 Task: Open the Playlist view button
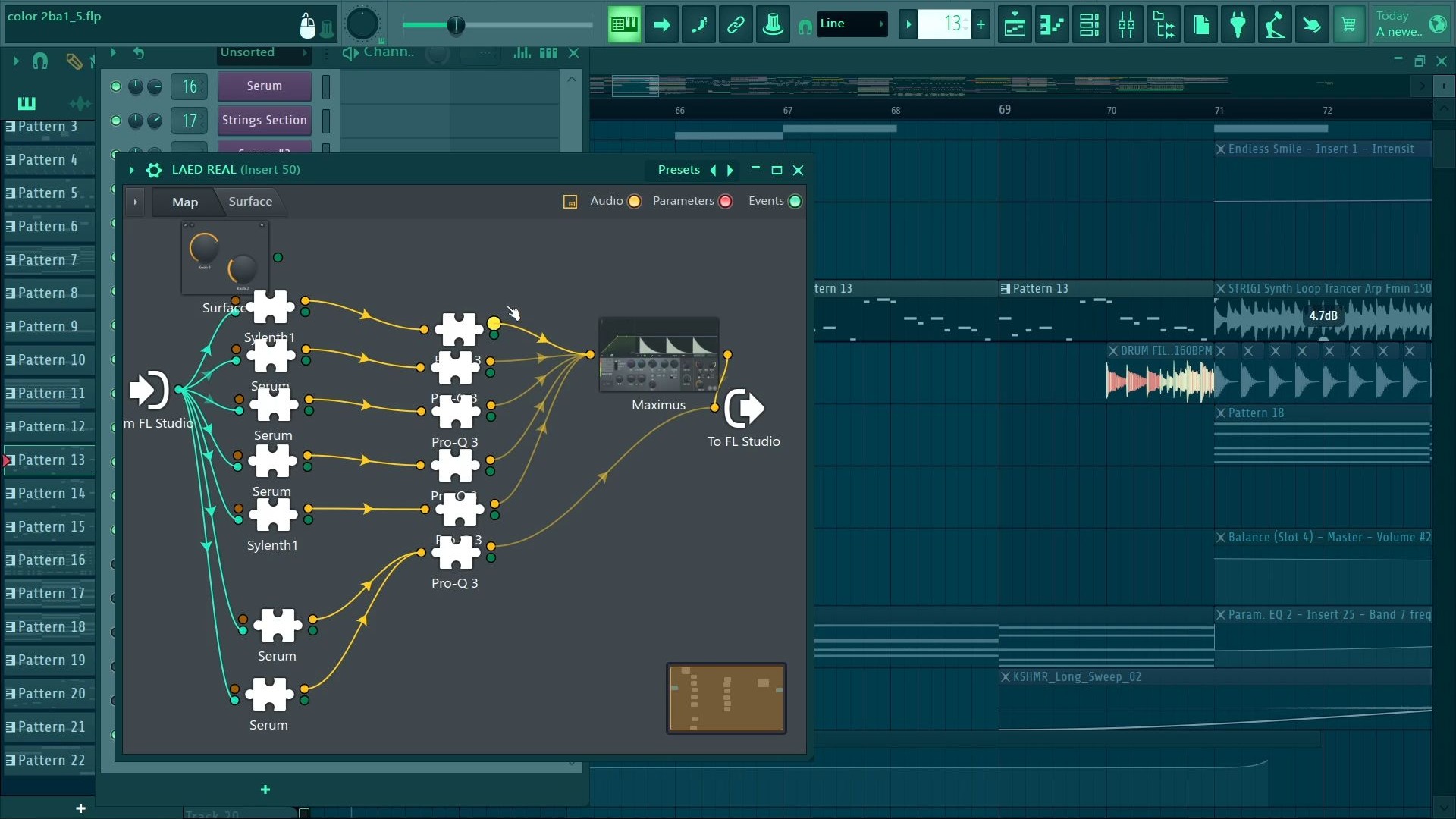[x=1015, y=24]
